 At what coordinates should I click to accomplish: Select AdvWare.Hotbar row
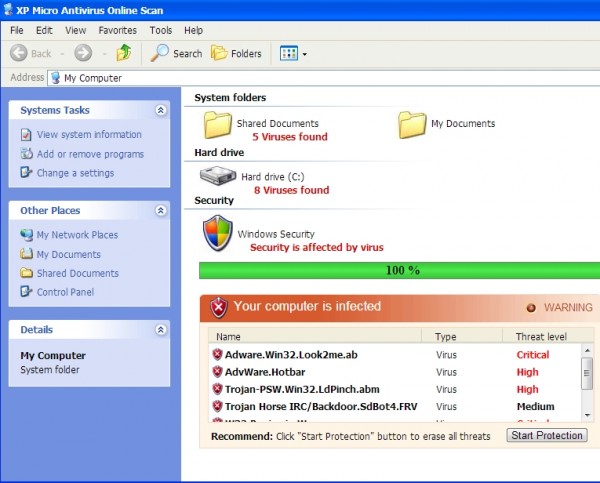point(395,372)
